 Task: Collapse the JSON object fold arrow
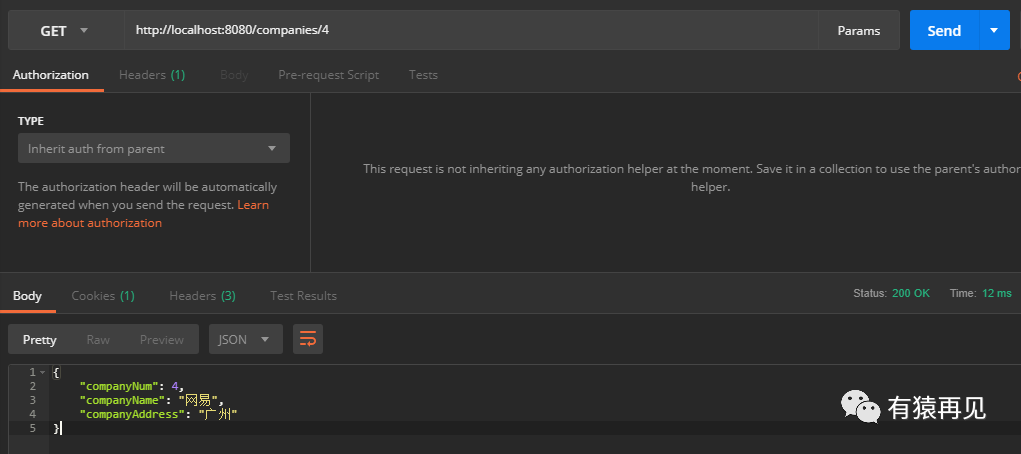[42, 372]
